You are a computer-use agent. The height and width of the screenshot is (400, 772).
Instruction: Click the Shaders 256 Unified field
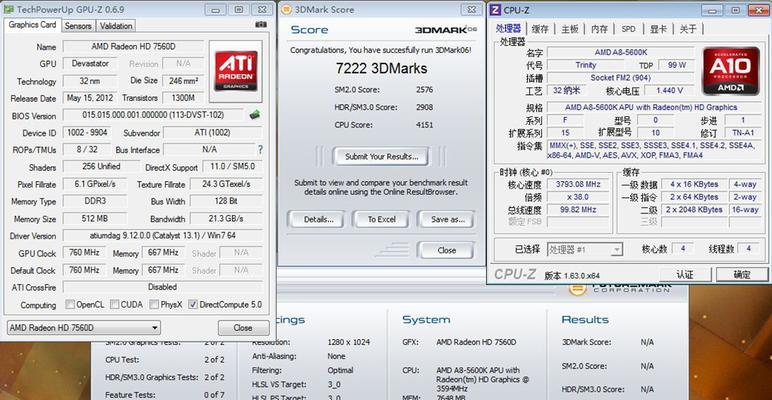pyautogui.click(x=101, y=167)
